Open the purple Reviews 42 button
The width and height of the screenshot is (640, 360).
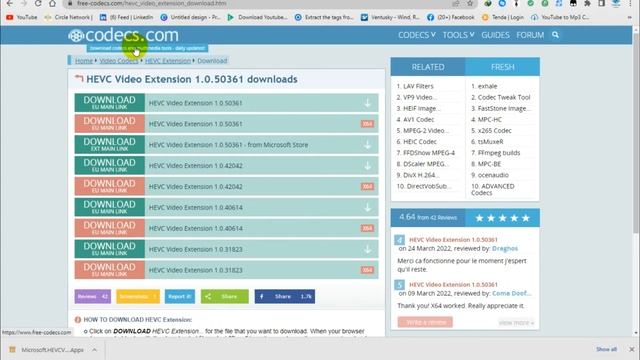[x=93, y=296]
